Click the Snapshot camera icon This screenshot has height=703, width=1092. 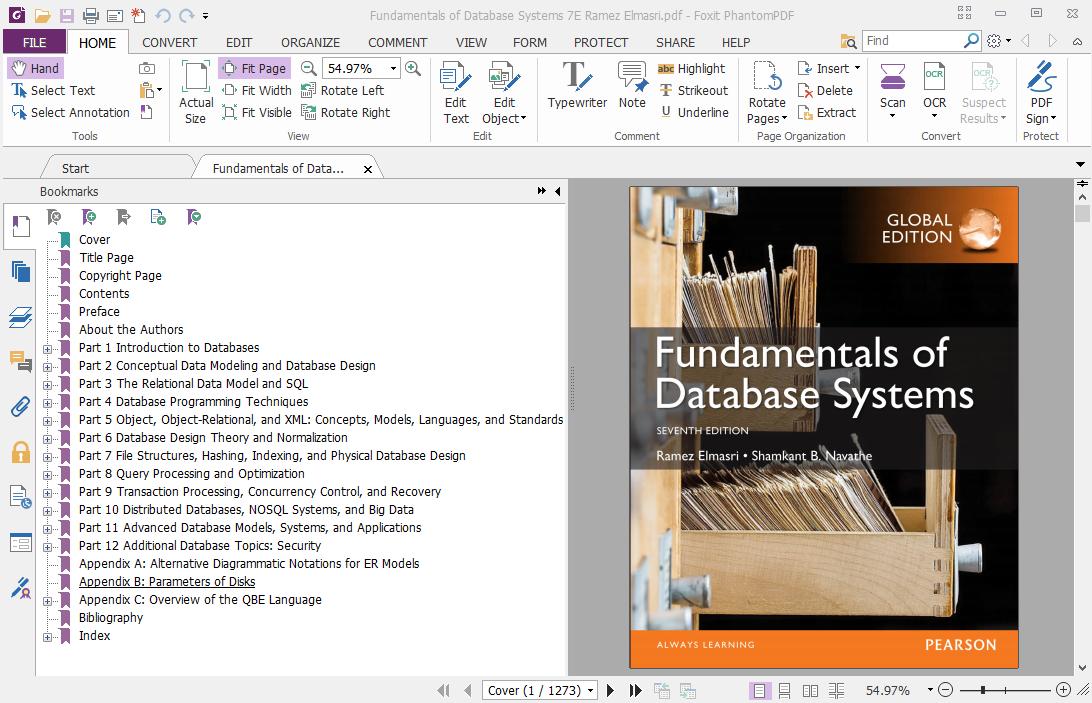point(147,68)
